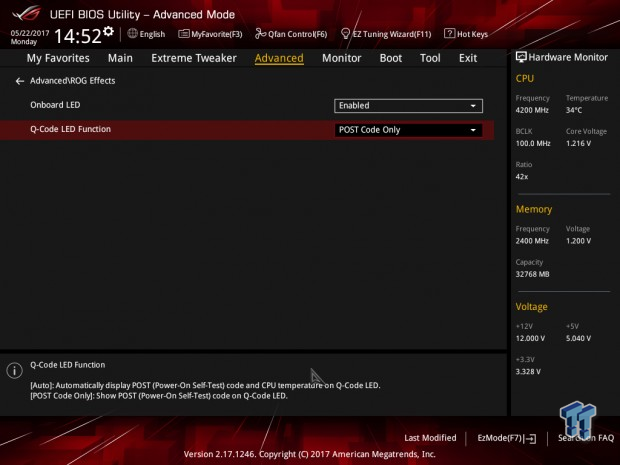
Task: Click the CPU section heading
Action: (525, 78)
